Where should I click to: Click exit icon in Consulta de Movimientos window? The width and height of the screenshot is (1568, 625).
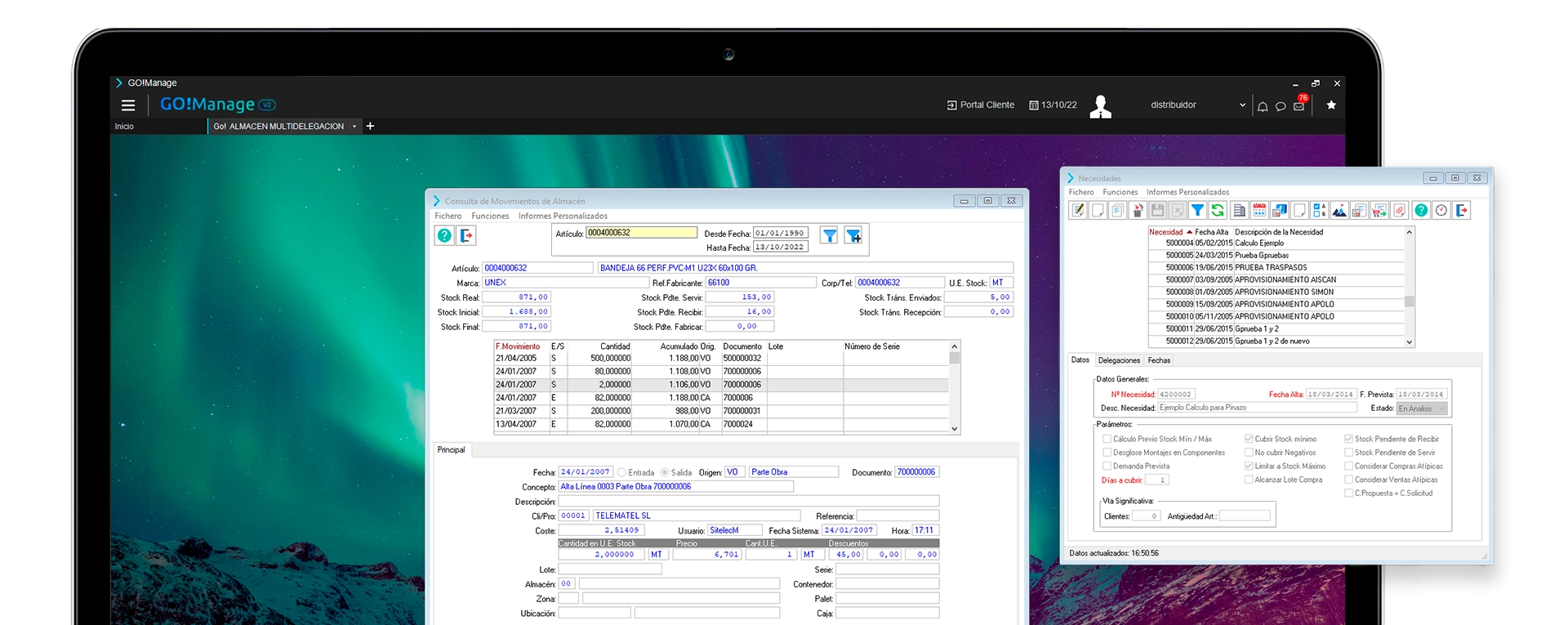pyautogui.click(x=465, y=235)
